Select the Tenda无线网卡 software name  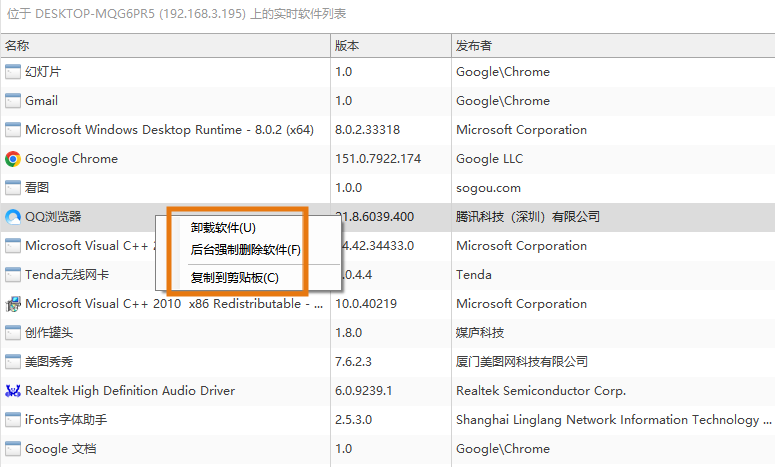[x=67, y=275]
